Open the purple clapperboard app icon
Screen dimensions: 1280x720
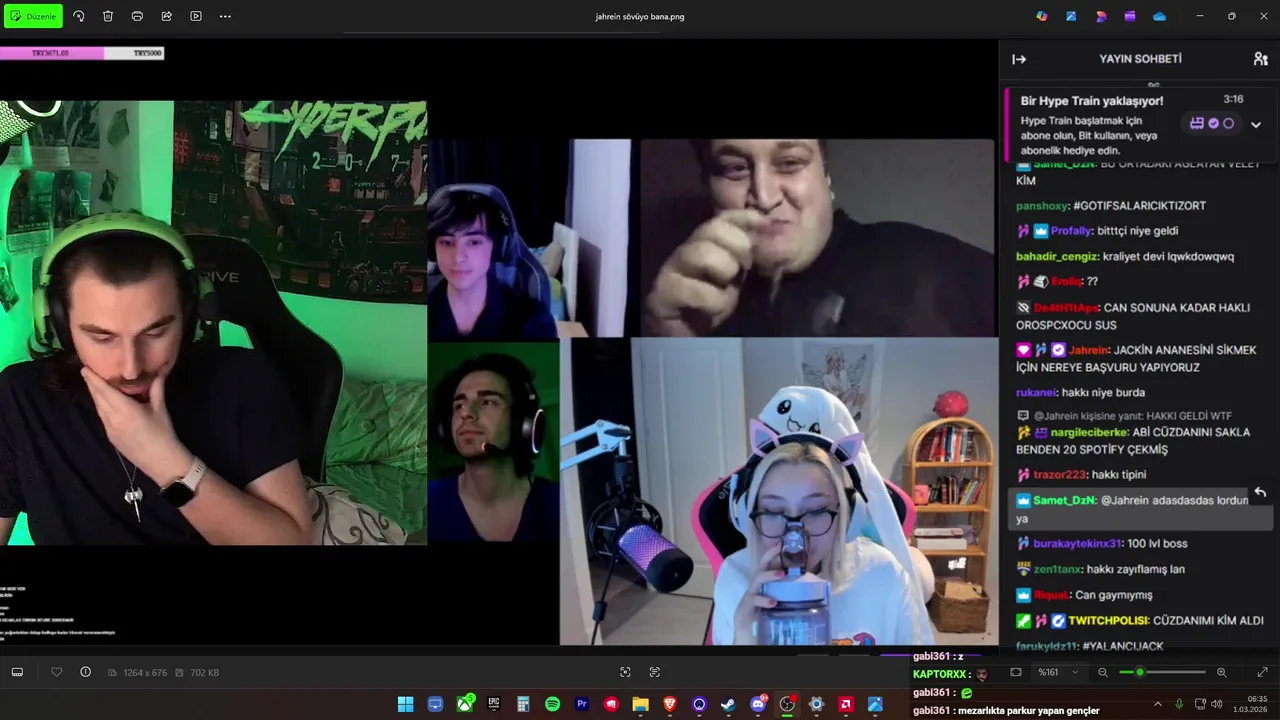tap(1130, 16)
